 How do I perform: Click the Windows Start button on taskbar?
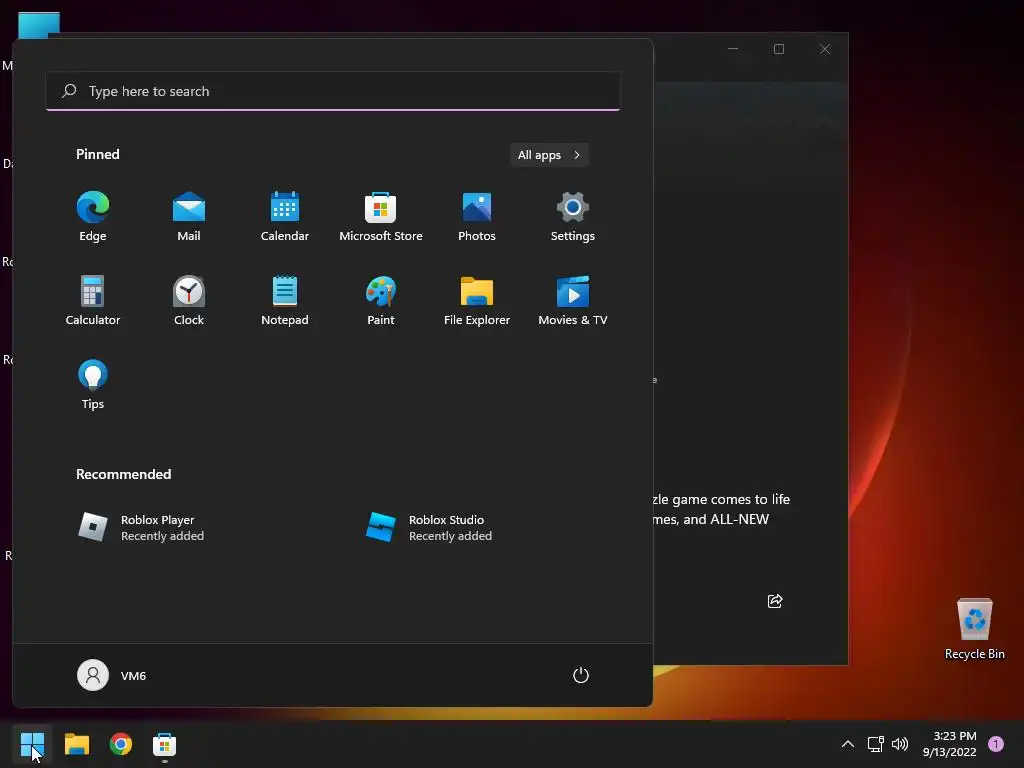click(x=32, y=744)
